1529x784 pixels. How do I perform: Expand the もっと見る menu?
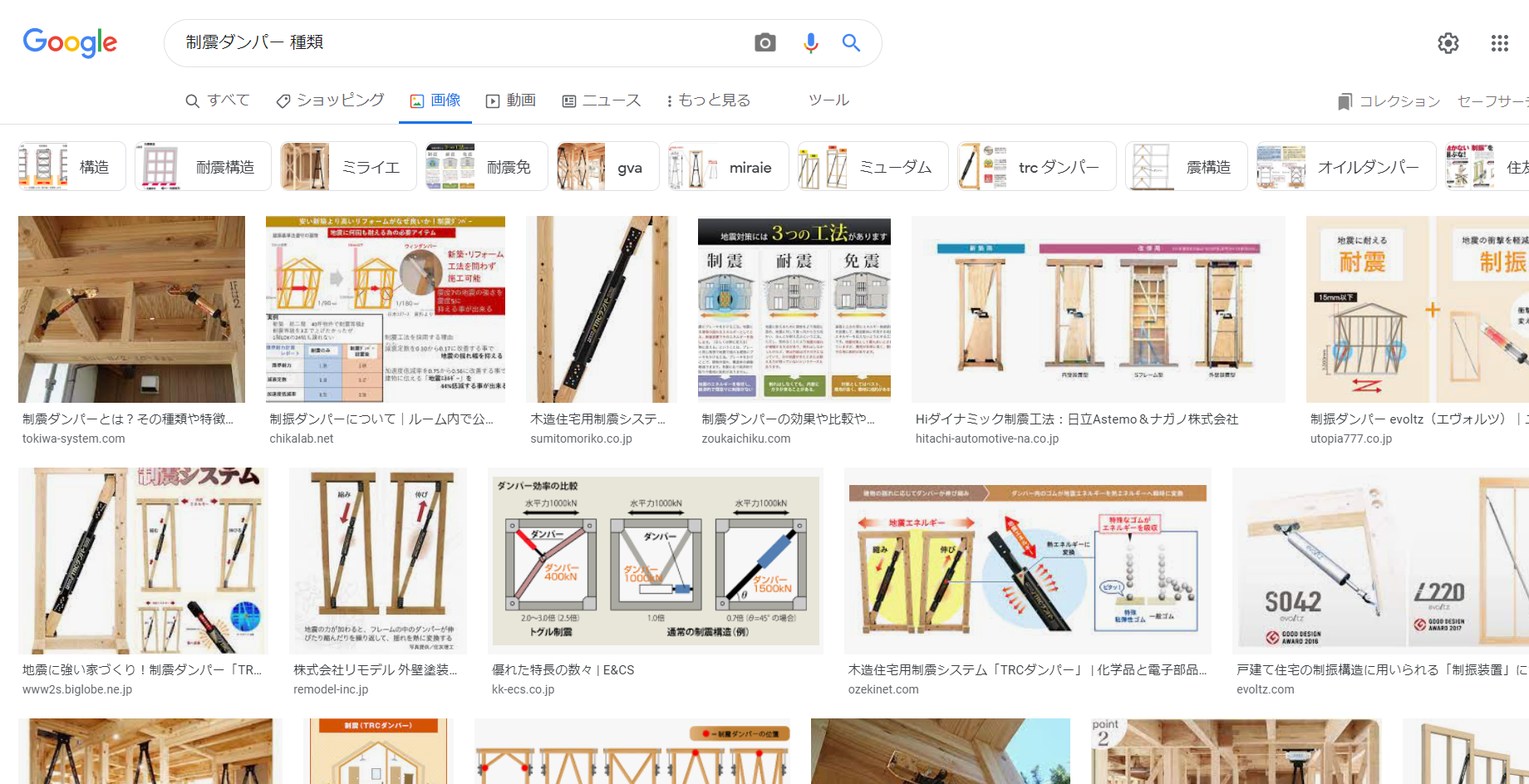(708, 100)
